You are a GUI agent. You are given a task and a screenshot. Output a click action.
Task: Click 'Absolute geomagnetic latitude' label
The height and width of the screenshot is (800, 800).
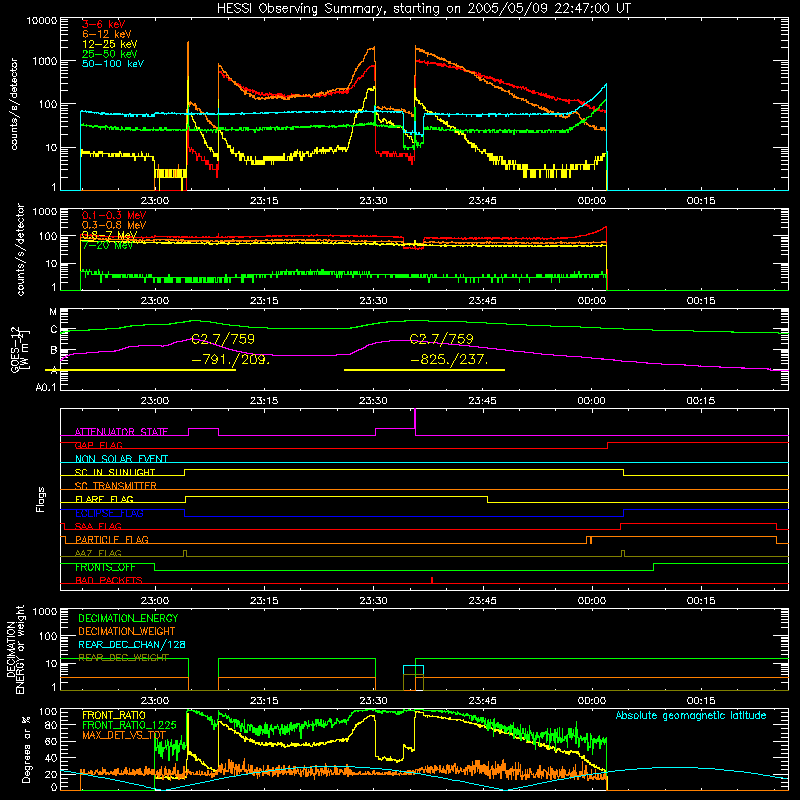[x=691, y=715]
